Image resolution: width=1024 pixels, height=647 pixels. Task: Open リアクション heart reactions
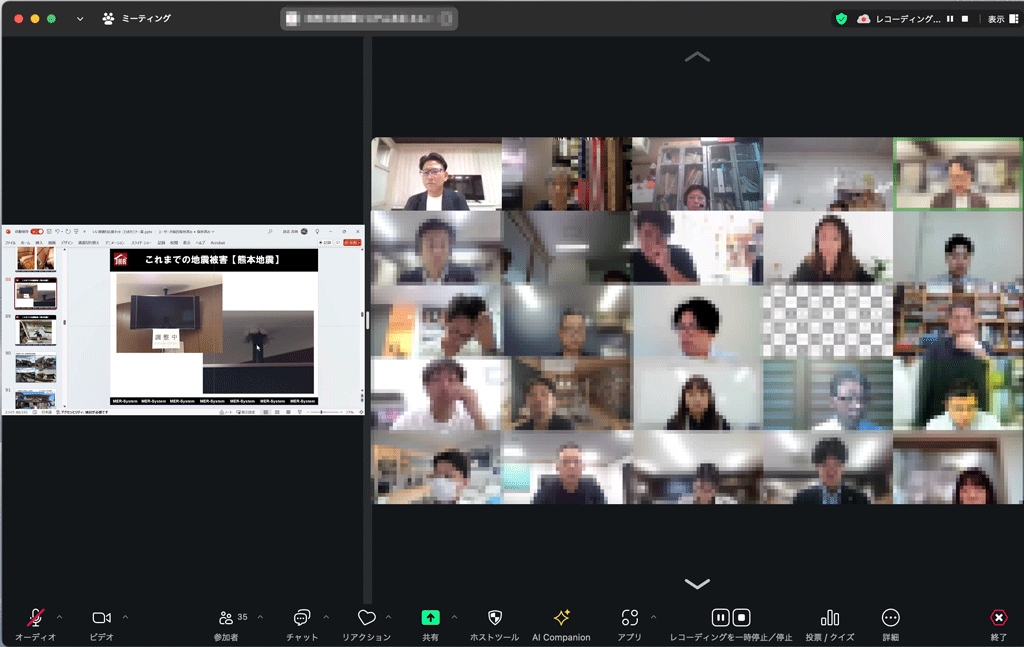coord(366,618)
